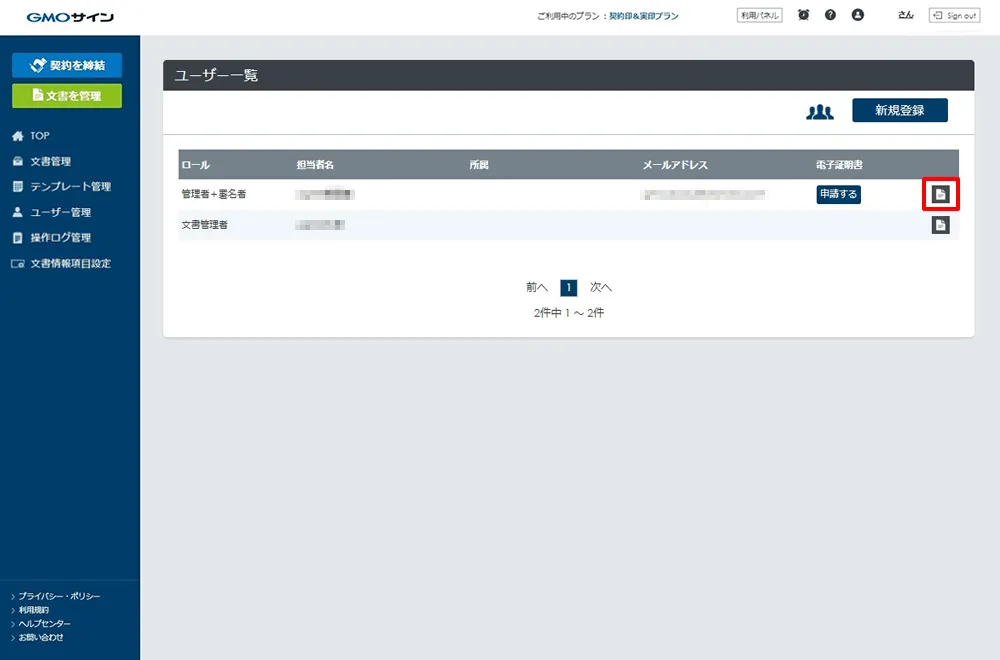Open document icon for 管理者+署名者 row
The width and height of the screenshot is (1000, 660).
coord(940,194)
